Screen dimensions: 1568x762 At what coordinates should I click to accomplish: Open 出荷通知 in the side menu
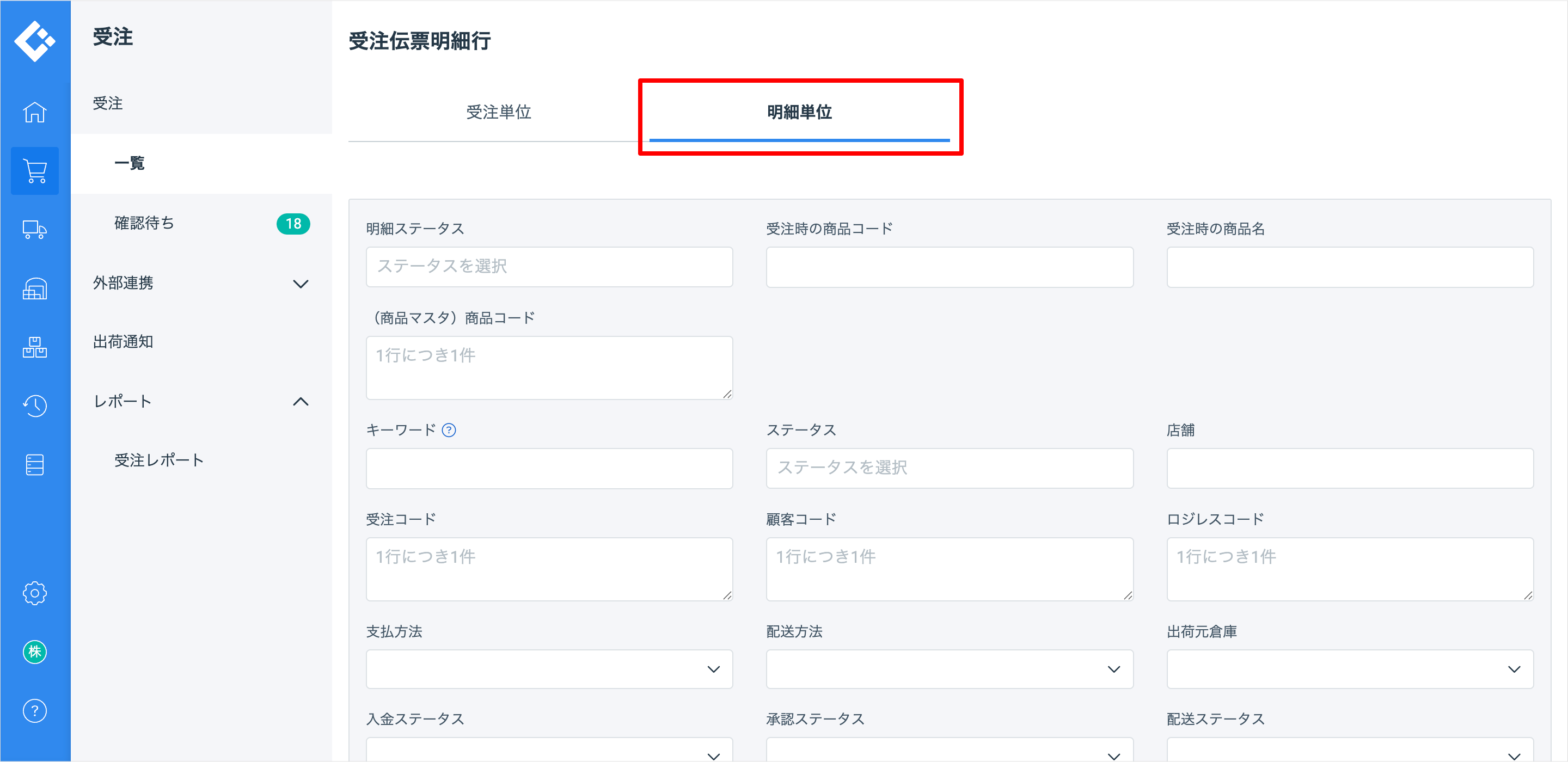click(x=201, y=342)
